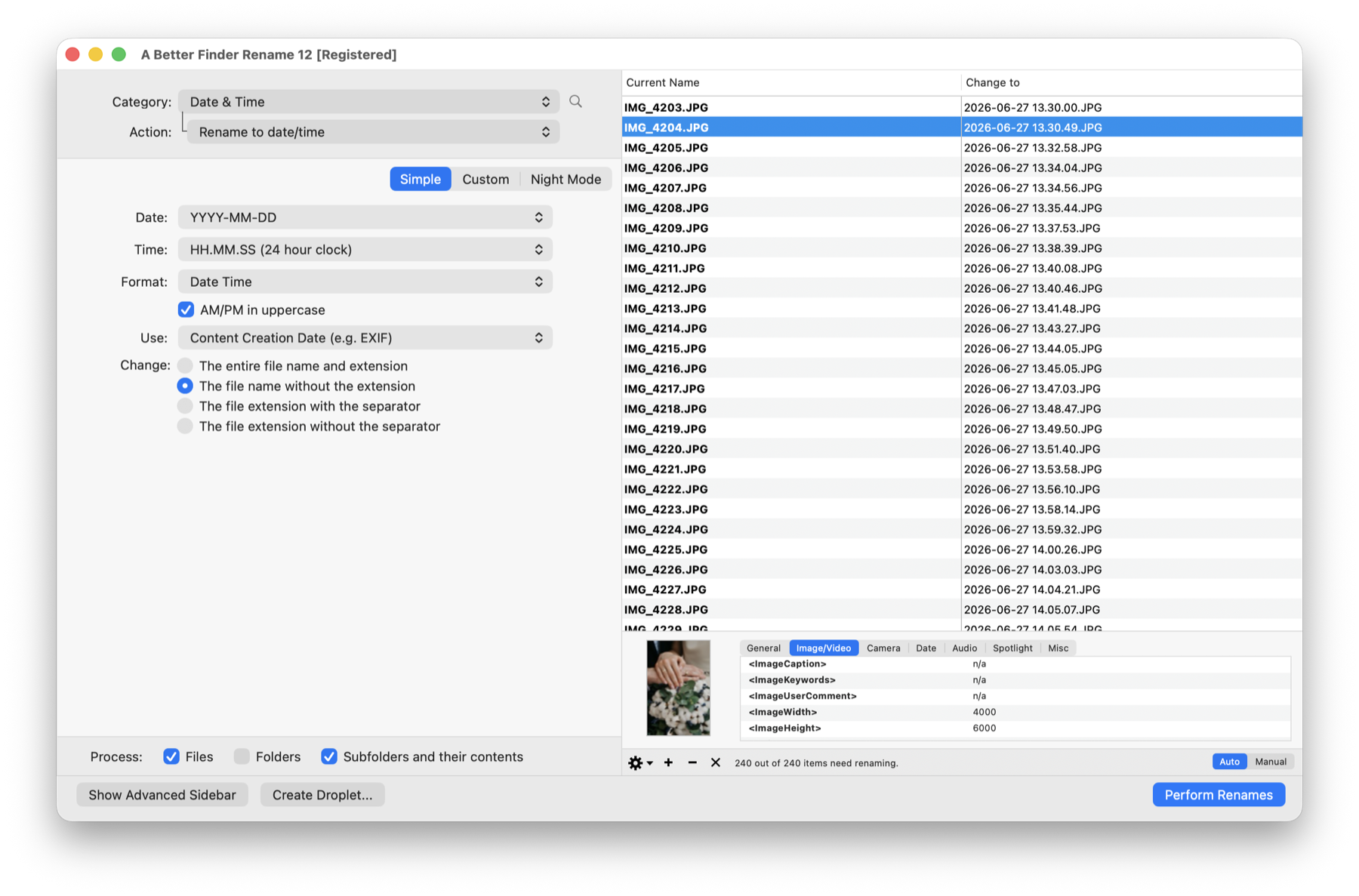Screen dimensions: 1359x896
Task: Click the Change to column header
Action: [x=1132, y=82]
